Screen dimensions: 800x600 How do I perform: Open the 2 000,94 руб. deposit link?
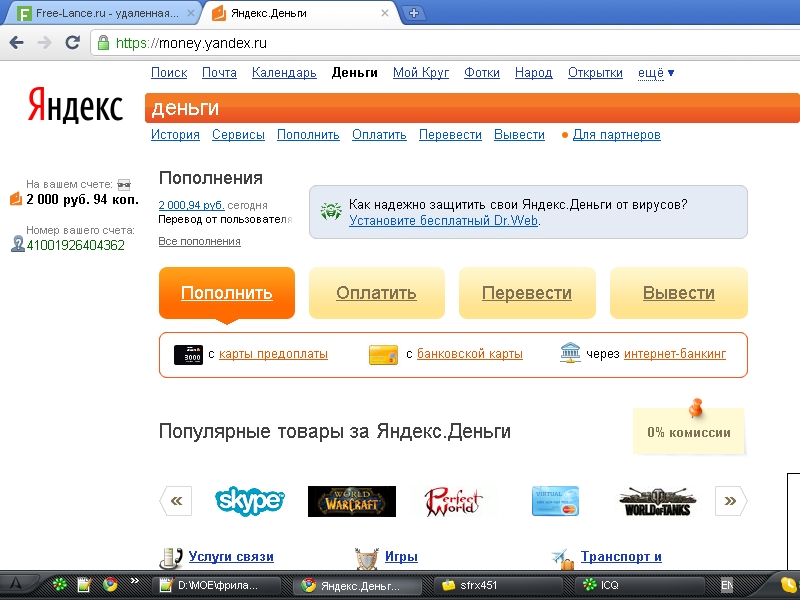(191, 205)
